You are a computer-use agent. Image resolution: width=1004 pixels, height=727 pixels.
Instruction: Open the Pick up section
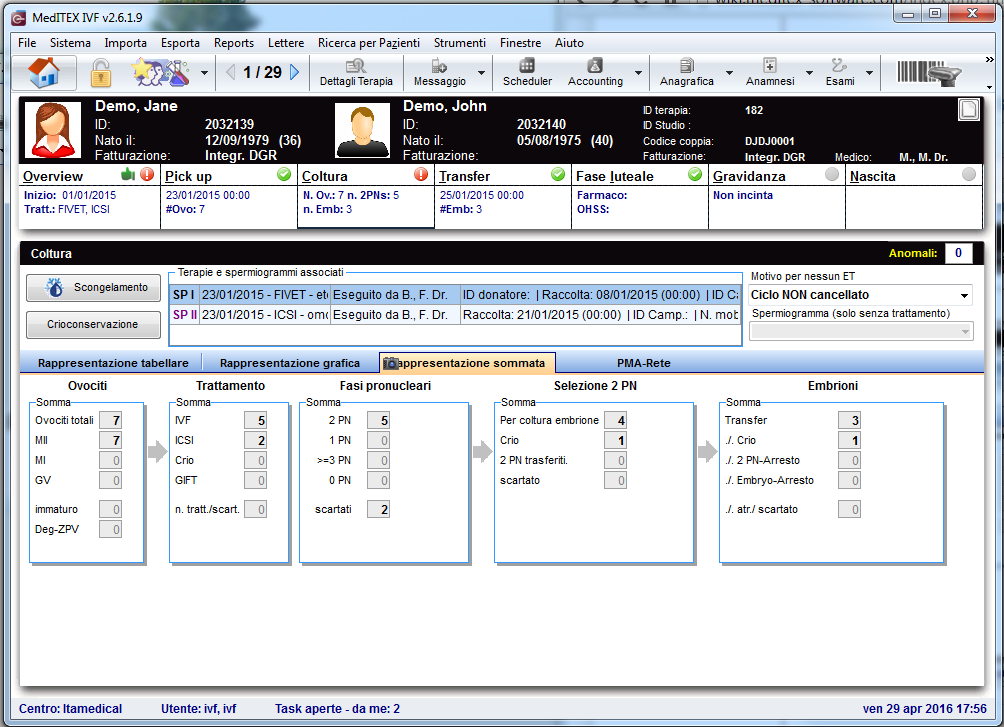point(229,197)
